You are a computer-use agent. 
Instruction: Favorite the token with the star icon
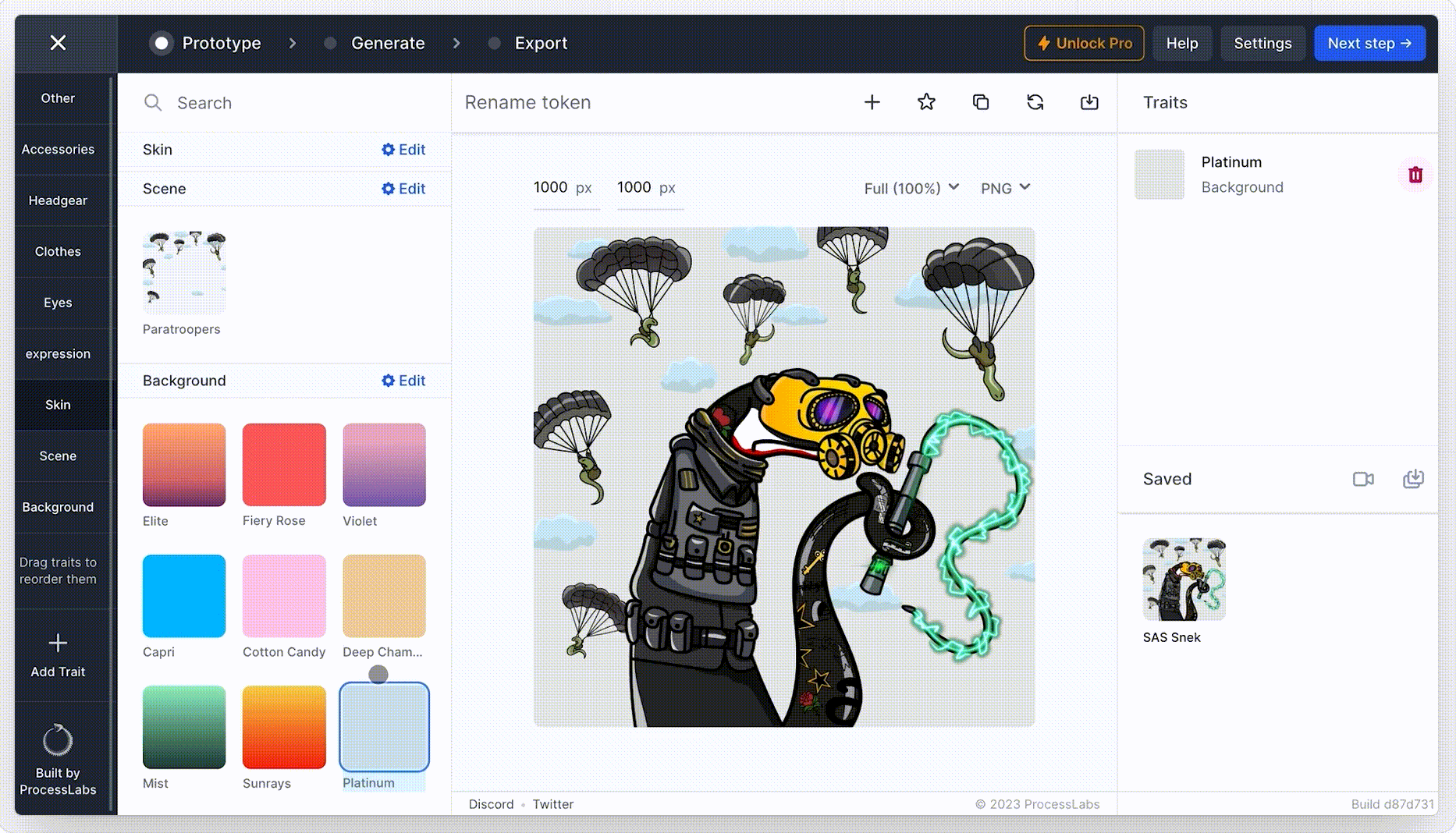[x=926, y=102]
